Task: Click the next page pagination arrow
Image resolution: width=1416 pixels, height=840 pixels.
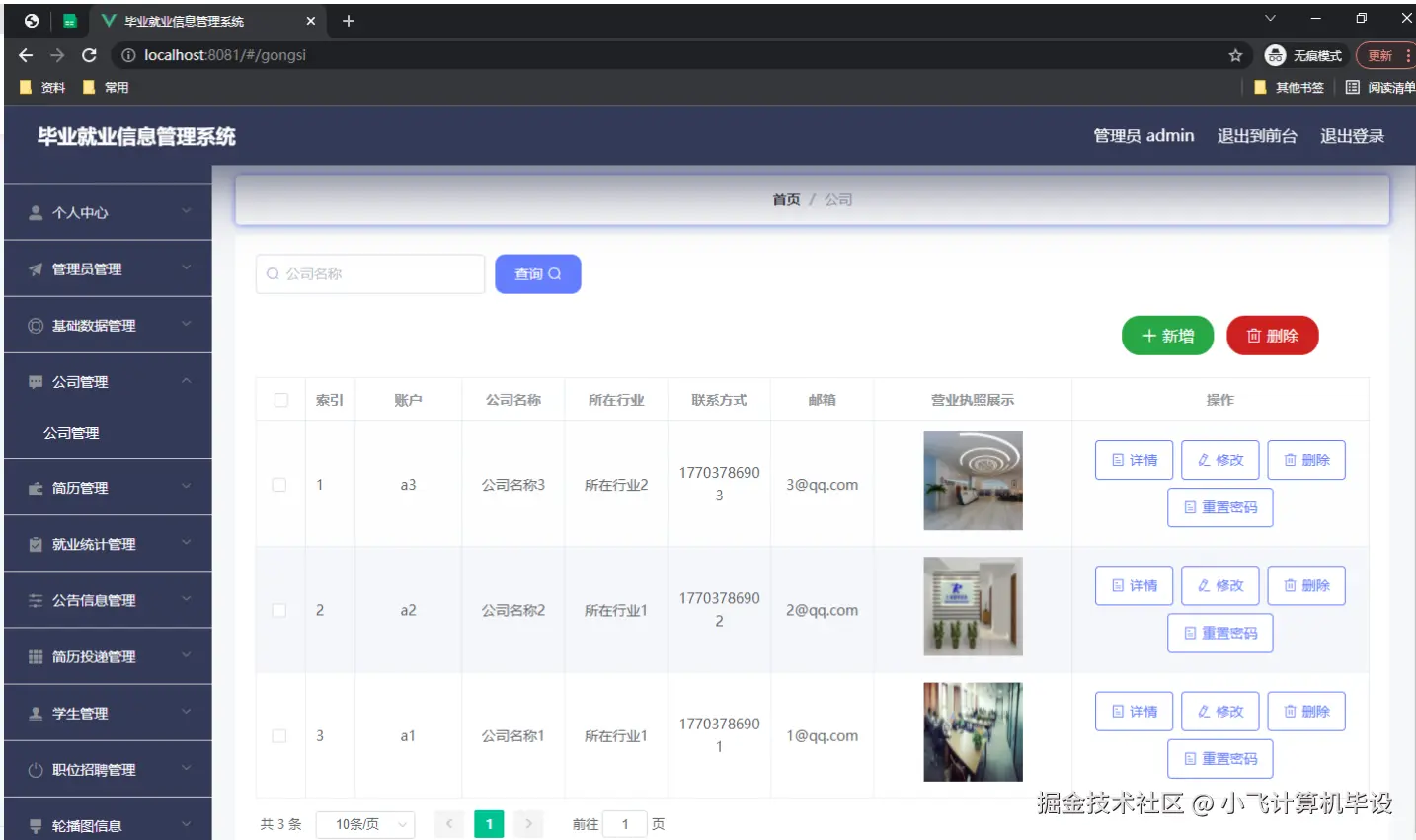Action: click(x=528, y=824)
